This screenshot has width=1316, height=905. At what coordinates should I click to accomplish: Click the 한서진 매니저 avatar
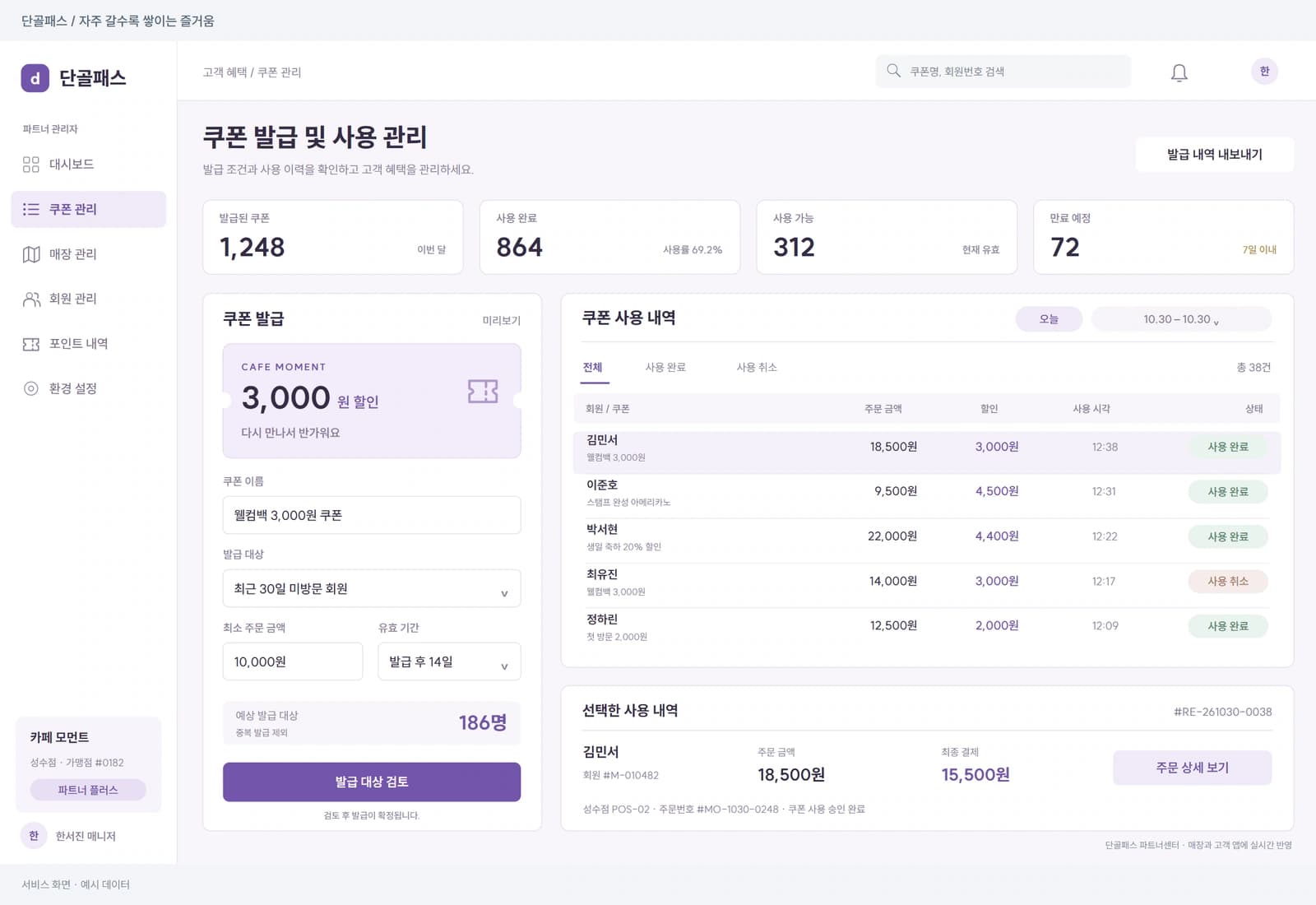[x=34, y=836]
